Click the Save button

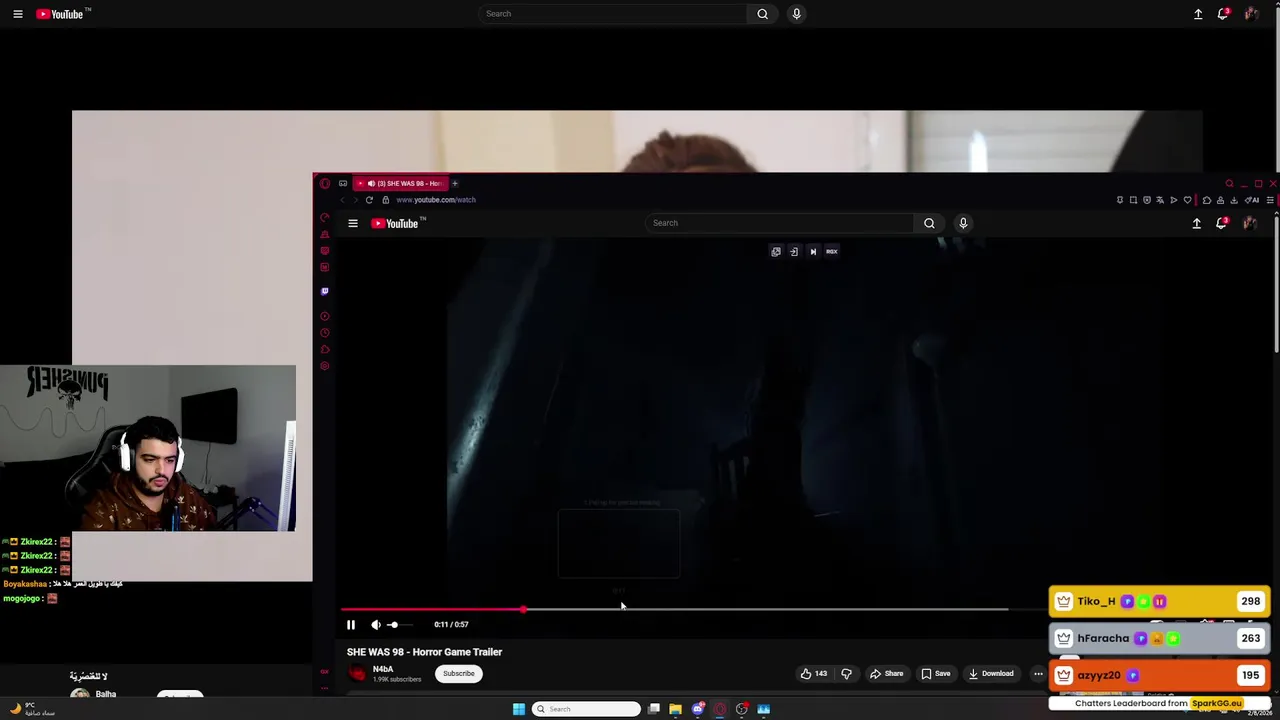[x=935, y=674]
